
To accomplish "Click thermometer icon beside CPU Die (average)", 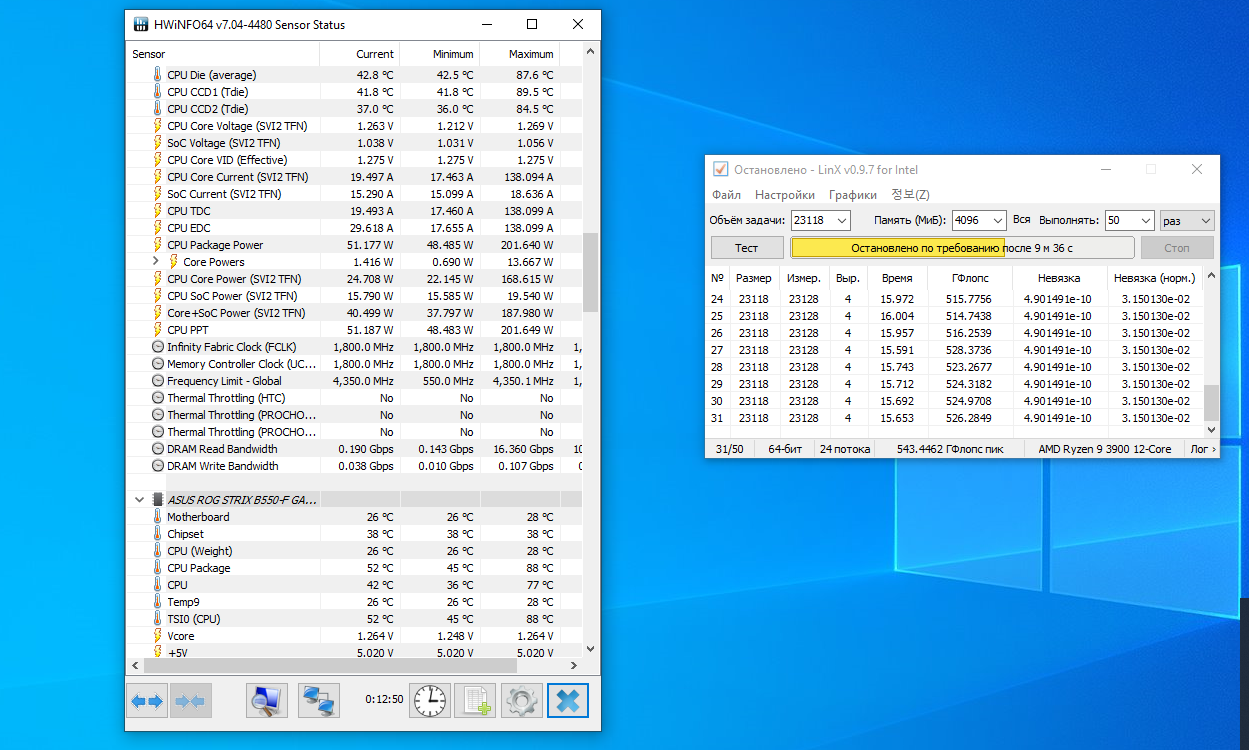I will (x=157, y=75).
